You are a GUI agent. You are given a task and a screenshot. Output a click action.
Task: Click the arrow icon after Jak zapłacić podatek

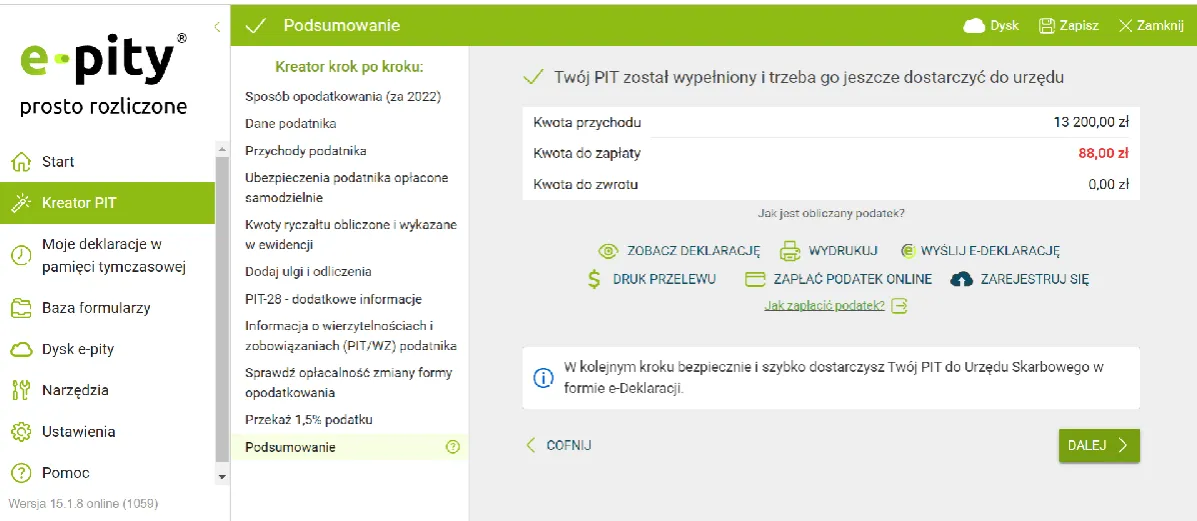click(x=899, y=306)
